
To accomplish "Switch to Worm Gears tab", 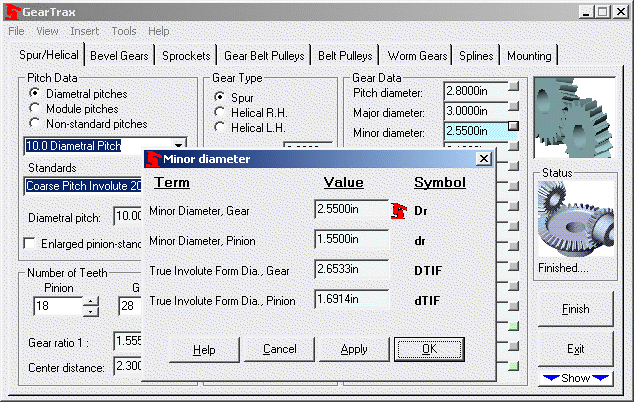I will click(x=417, y=55).
